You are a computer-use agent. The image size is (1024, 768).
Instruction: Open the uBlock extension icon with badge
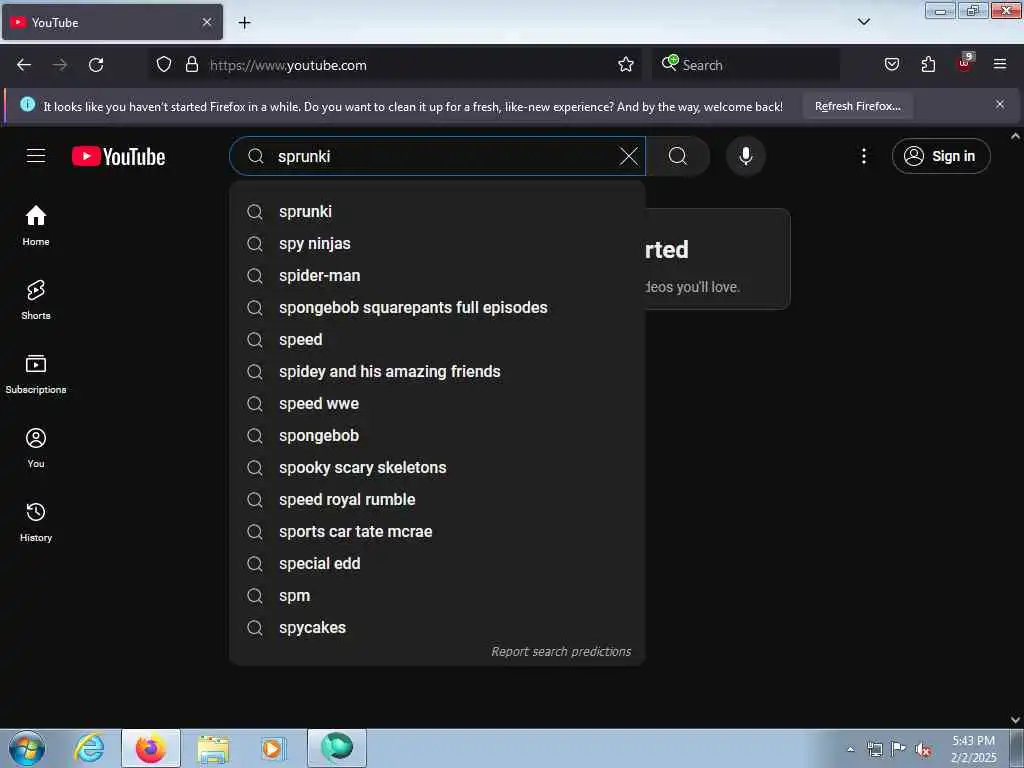pyautogui.click(x=965, y=63)
